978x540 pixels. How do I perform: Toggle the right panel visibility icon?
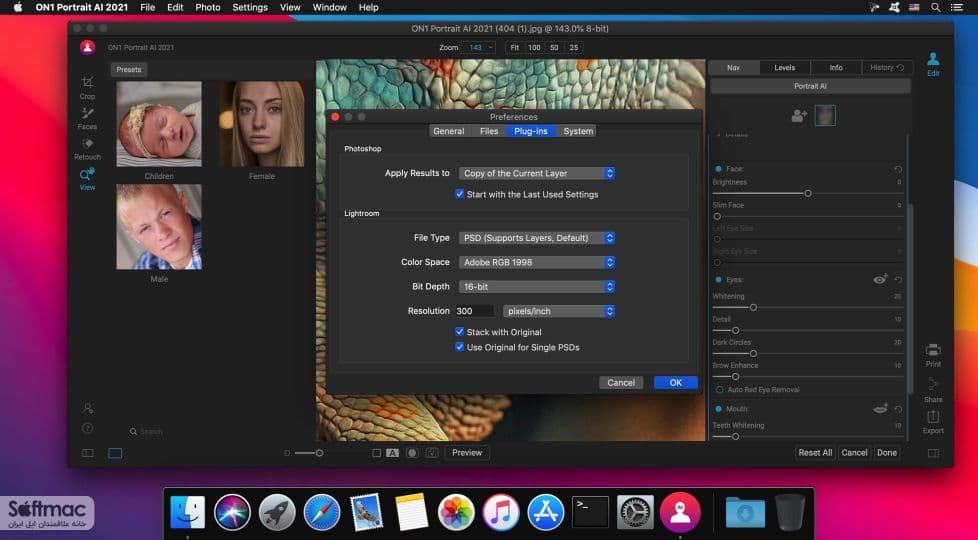pos(933,453)
